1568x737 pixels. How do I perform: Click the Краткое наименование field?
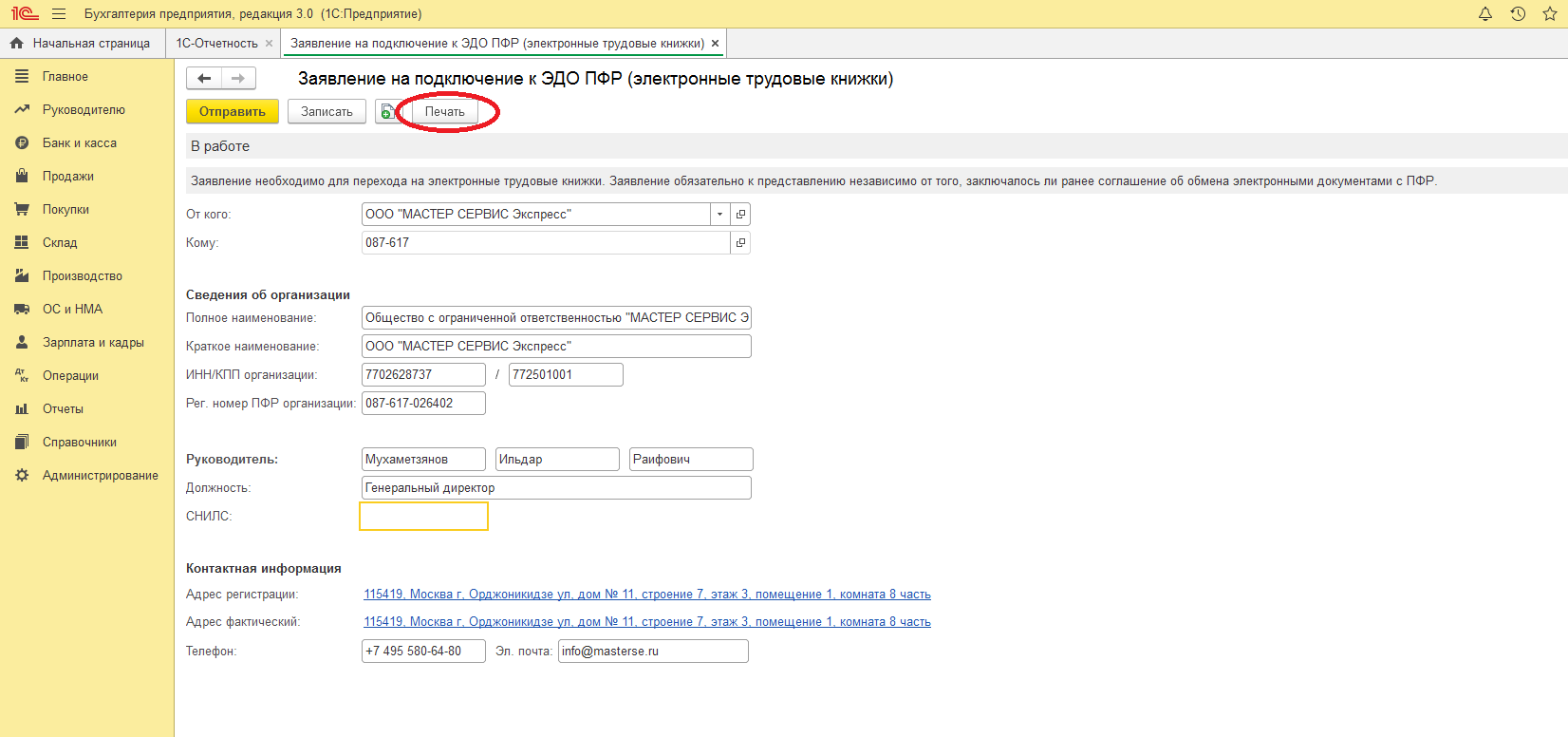[556, 347]
